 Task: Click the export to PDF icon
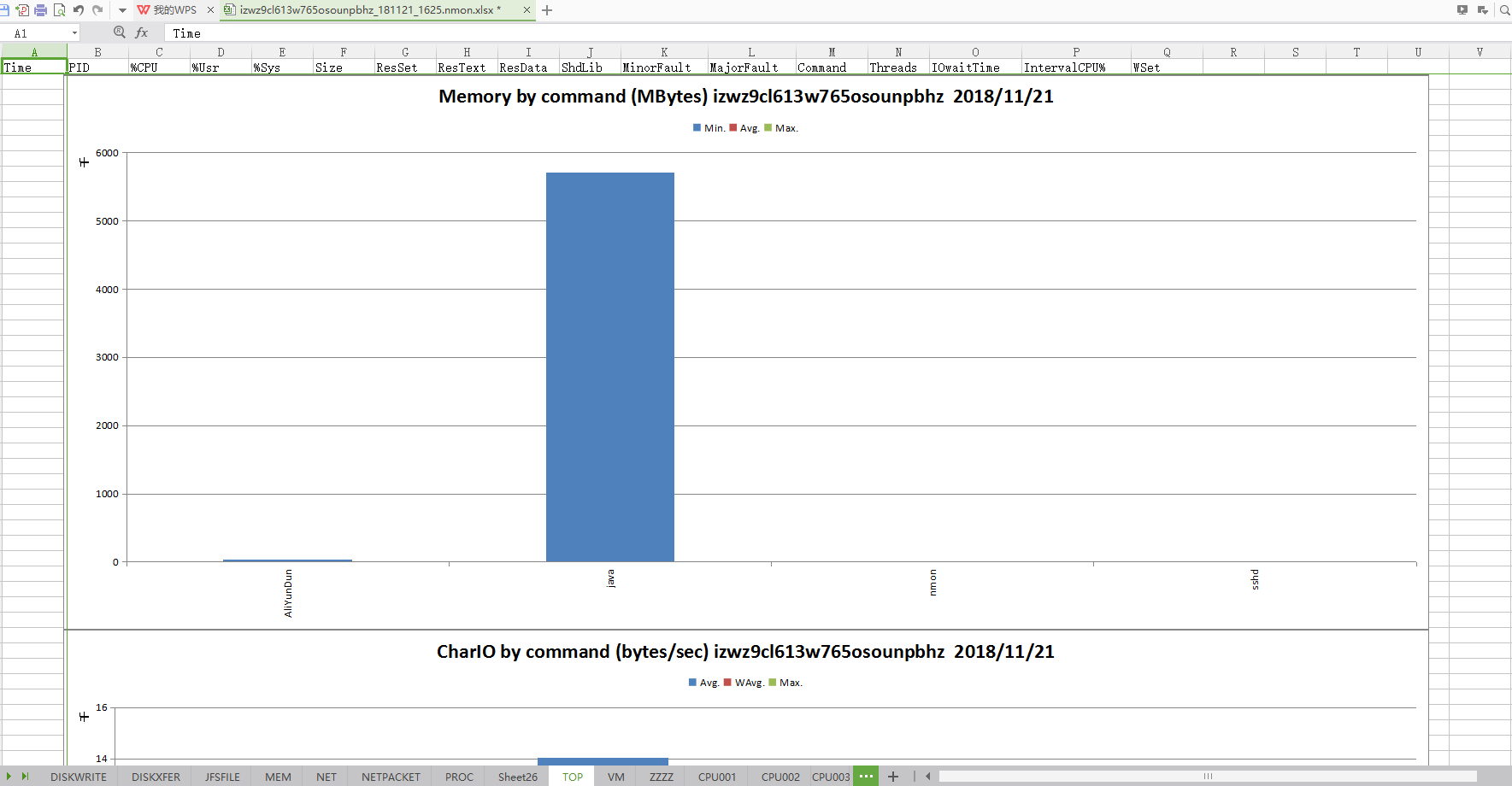[22, 10]
